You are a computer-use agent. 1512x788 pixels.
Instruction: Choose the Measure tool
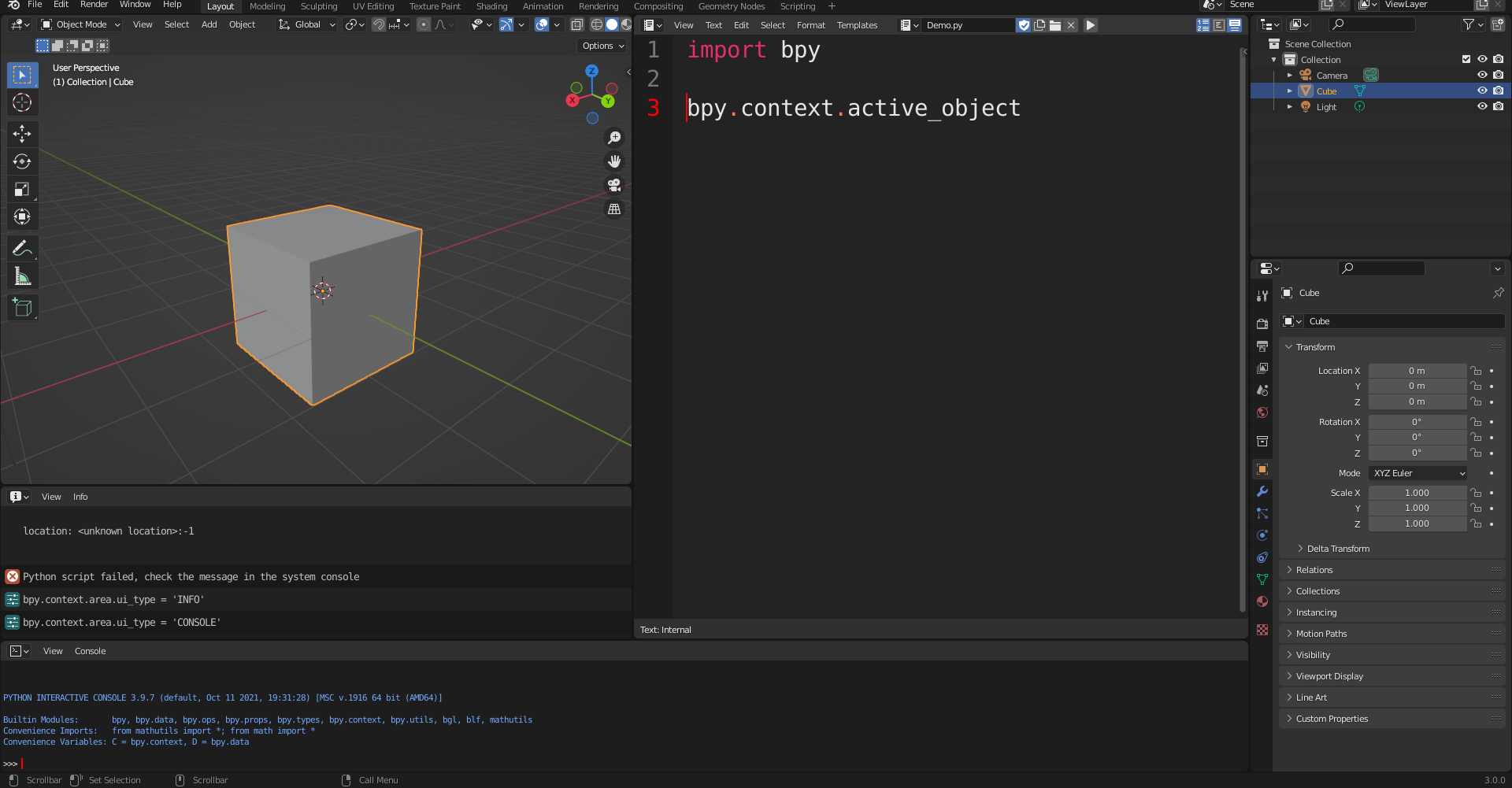(x=22, y=276)
